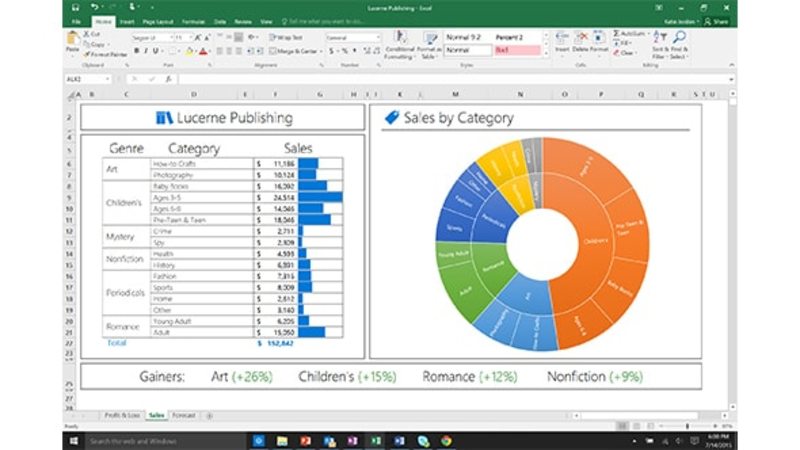Switch to Page Break Preview in status bar
This screenshot has width=800, height=450.
[651, 426]
